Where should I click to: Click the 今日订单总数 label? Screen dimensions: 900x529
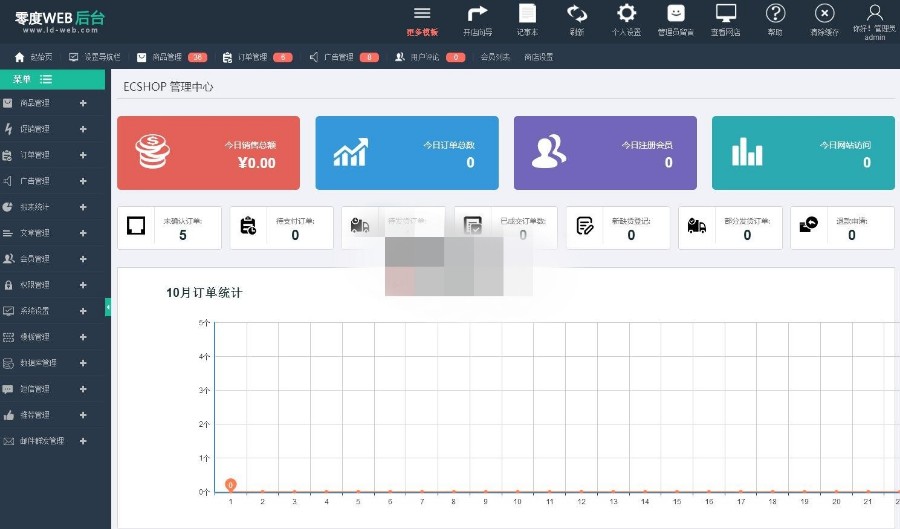449,145
